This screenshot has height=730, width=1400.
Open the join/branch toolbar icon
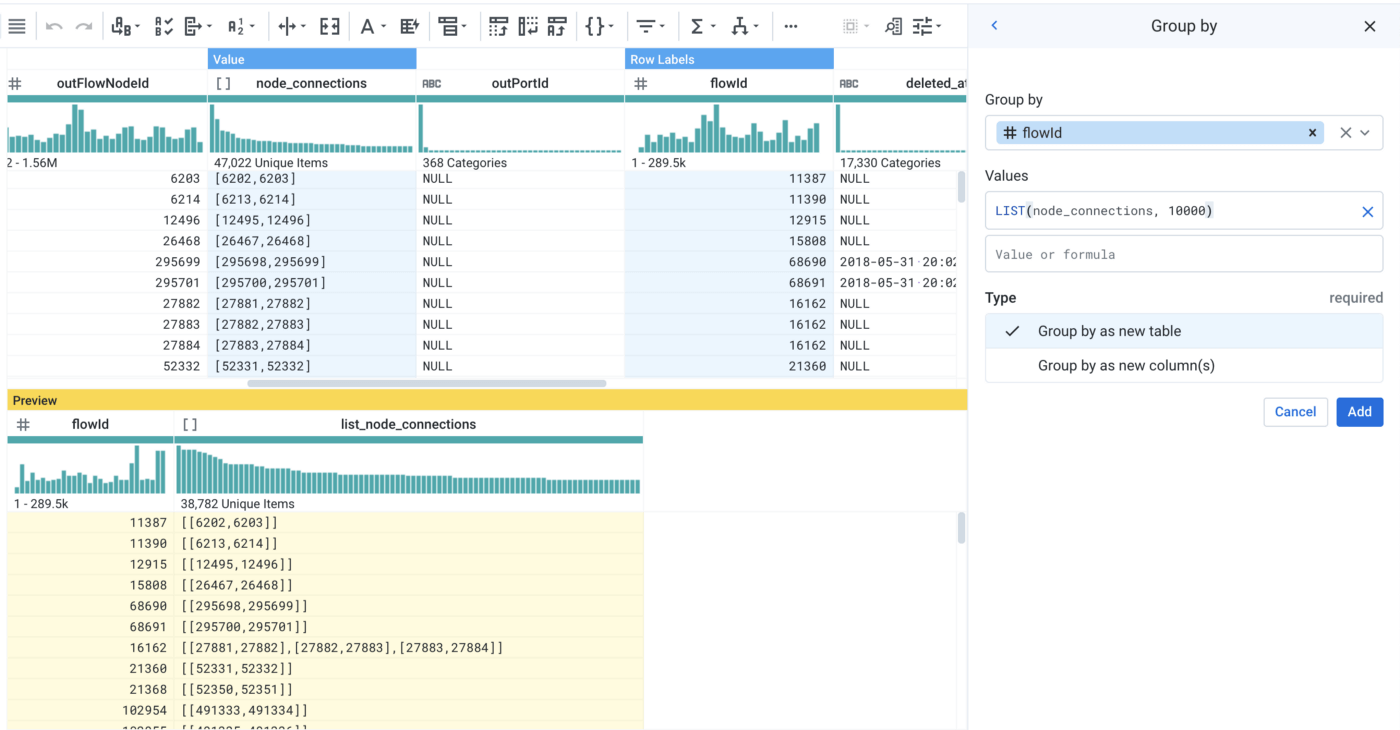745,27
